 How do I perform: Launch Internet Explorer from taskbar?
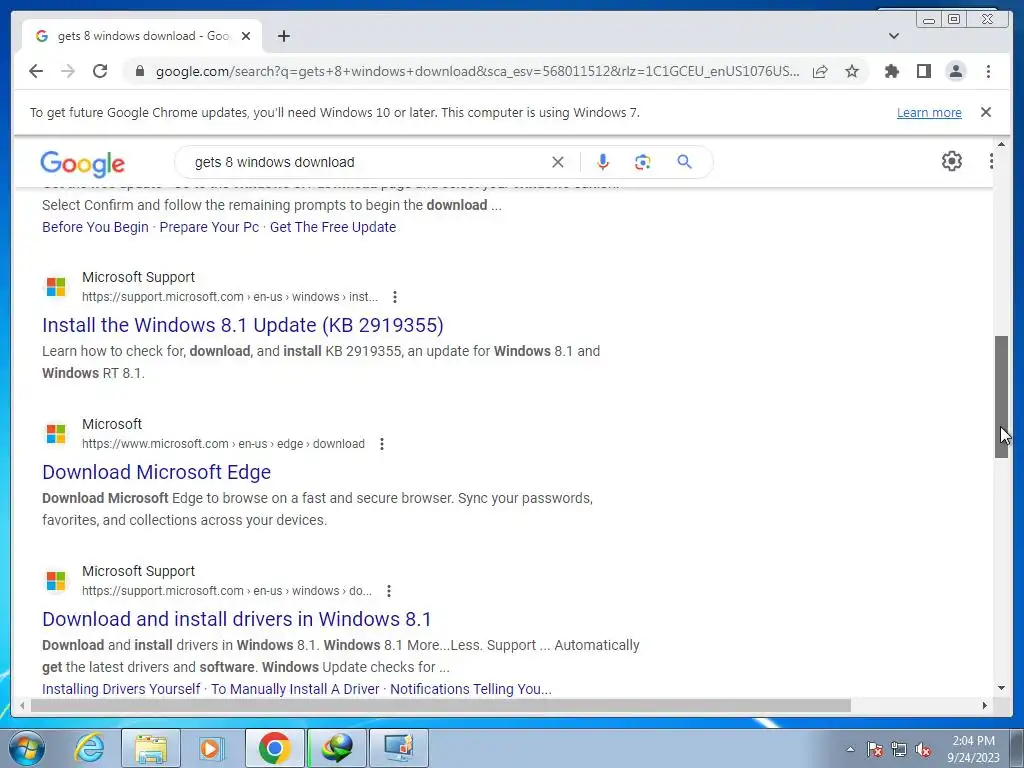point(89,748)
